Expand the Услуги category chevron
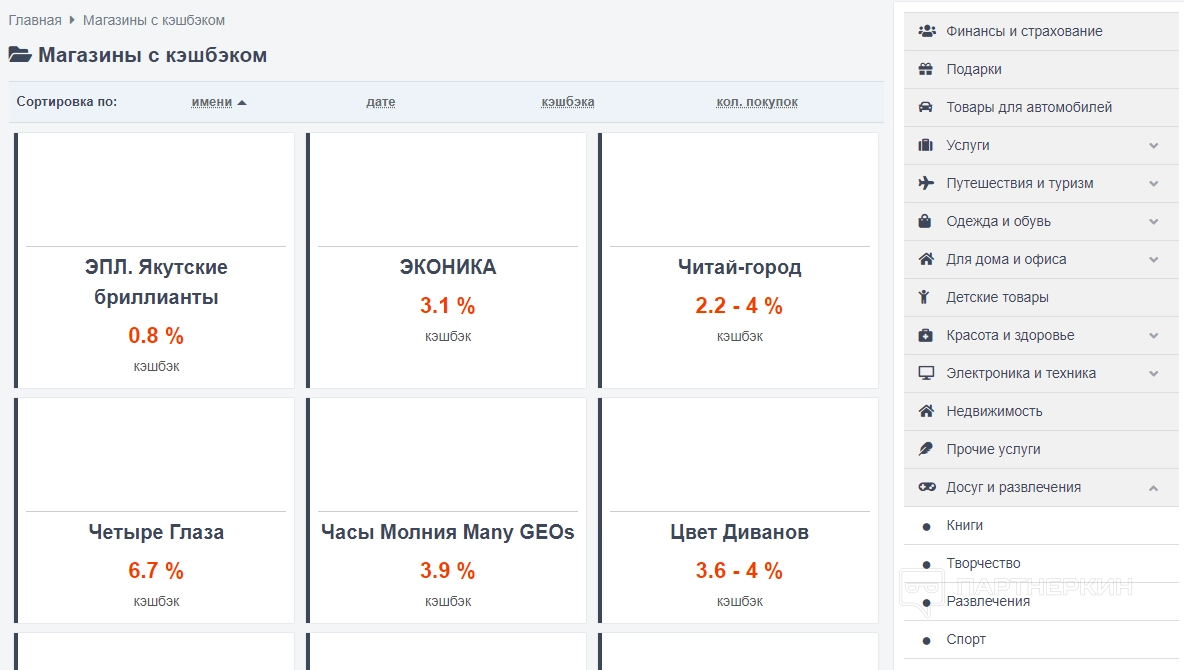 coord(1154,145)
